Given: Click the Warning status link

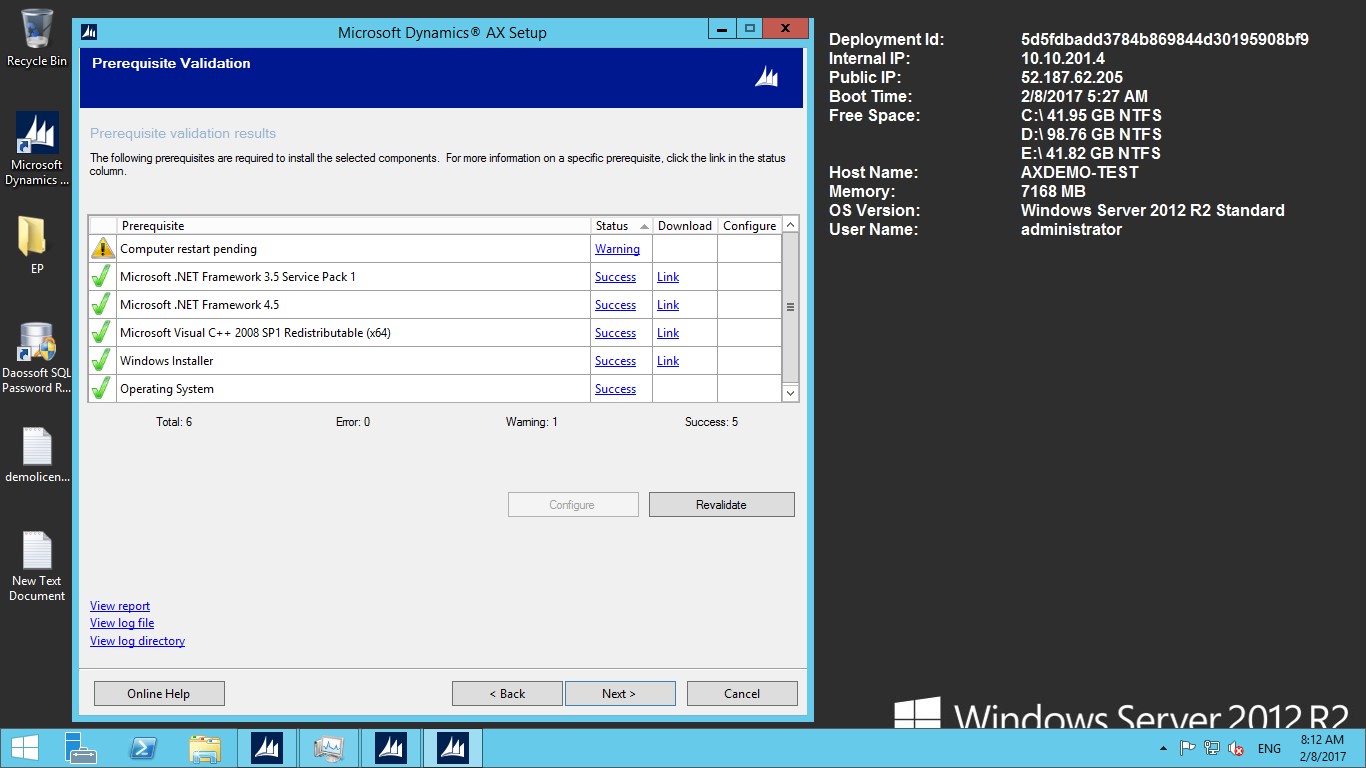Looking at the screenshot, I should pyautogui.click(x=617, y=249).
